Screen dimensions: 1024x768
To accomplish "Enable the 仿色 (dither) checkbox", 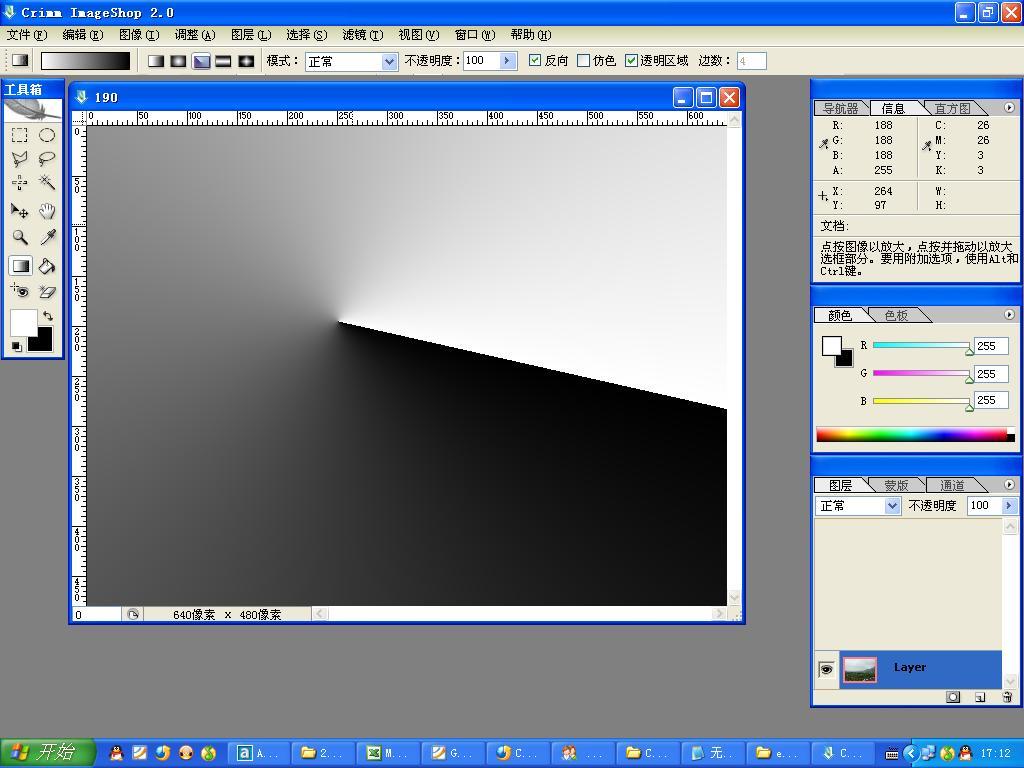I will pos(583,61).
